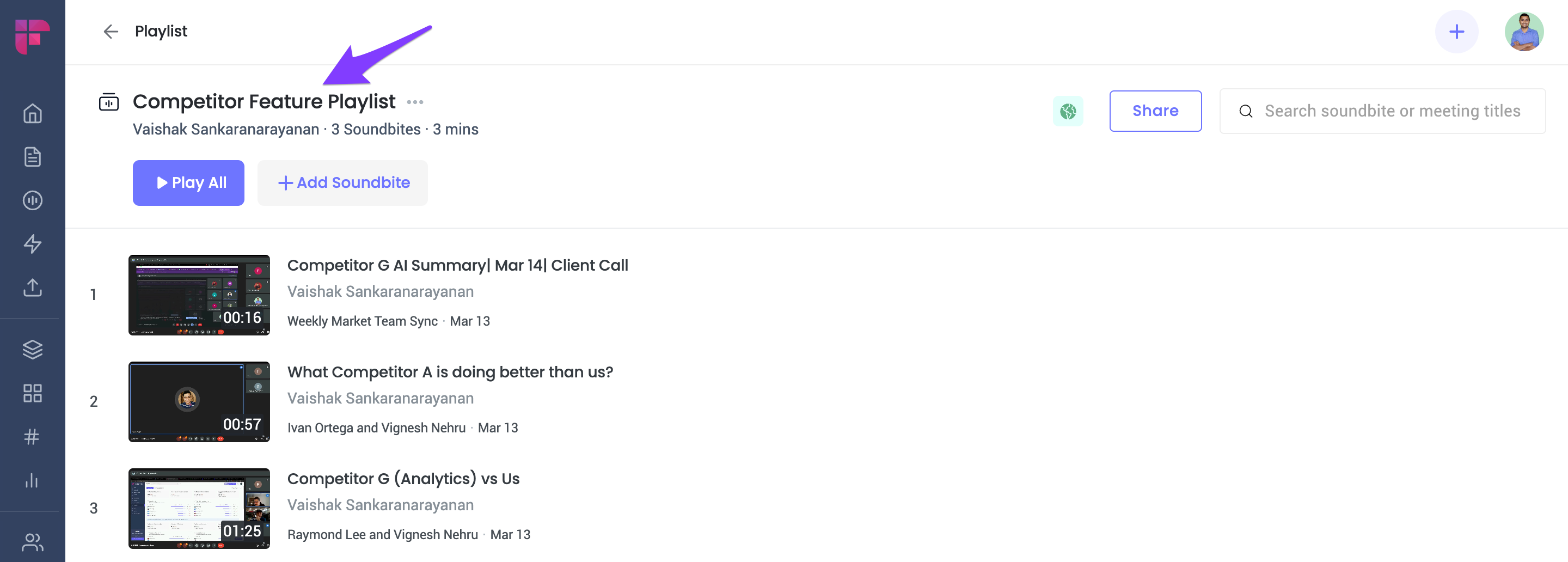The width and height of the screenshot is (1568, 562).
Task: Click the green globe visibility icon
Action: pos(1068,111)
